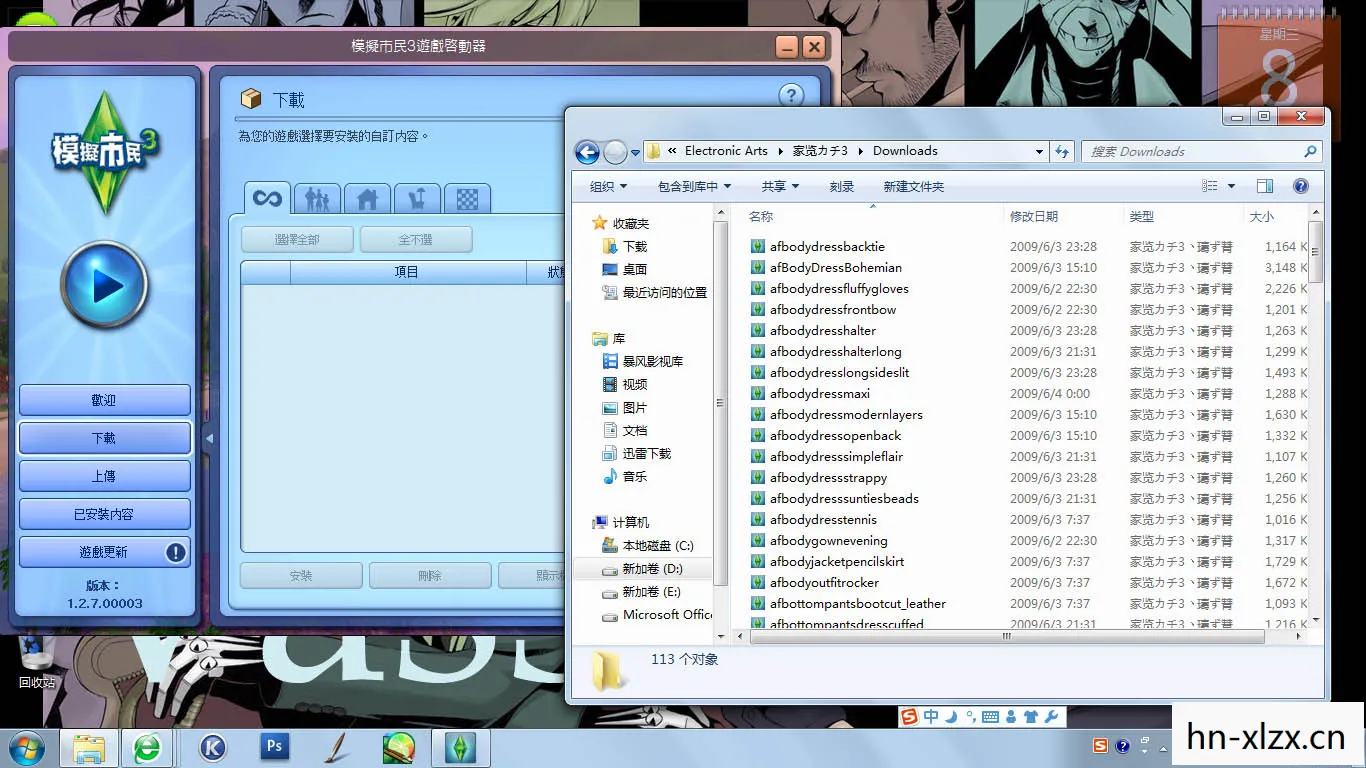Create a folder with 新建文件夹
The height and width of the screenshot is (768, 1366).
coord(913,186)
